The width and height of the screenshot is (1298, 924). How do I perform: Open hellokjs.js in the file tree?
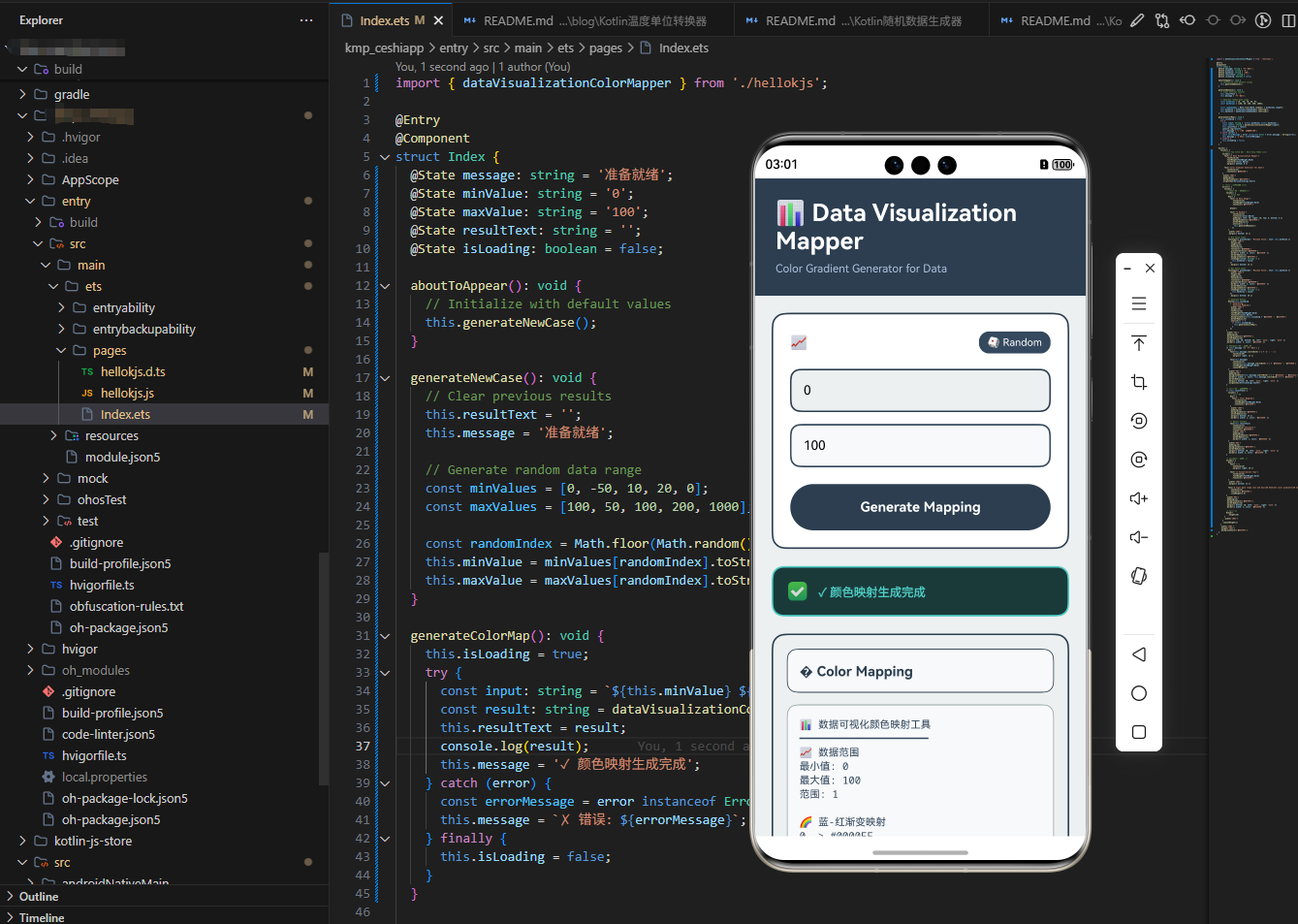(x=127, y=393)
